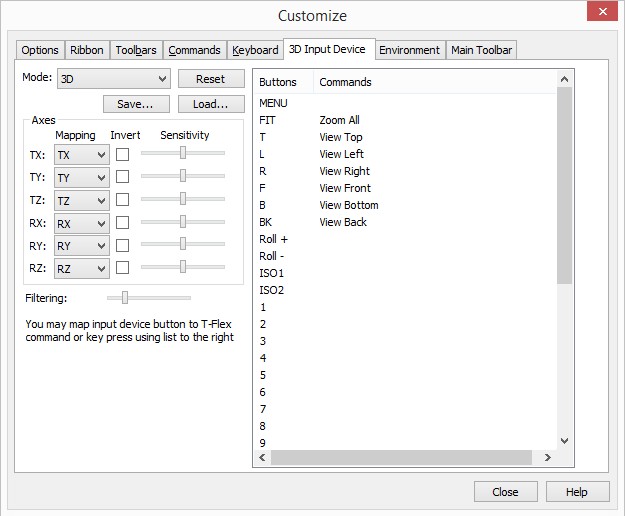Close the Customize dialog window
This screenshot has height=516, width=625.
coord(602,14)
